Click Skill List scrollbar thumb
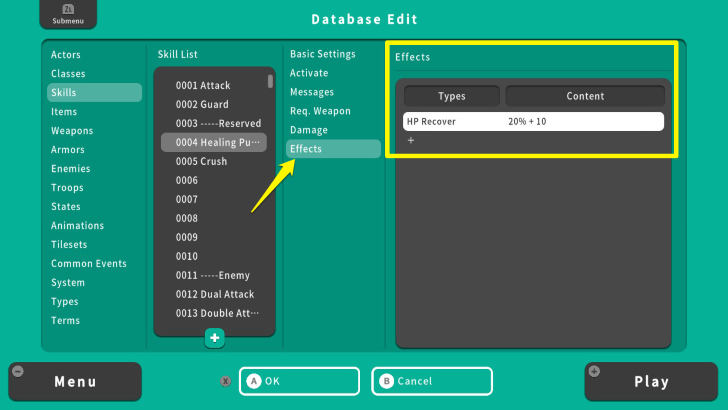This screenshot has height=410, width=728. [x=270, y=81]
